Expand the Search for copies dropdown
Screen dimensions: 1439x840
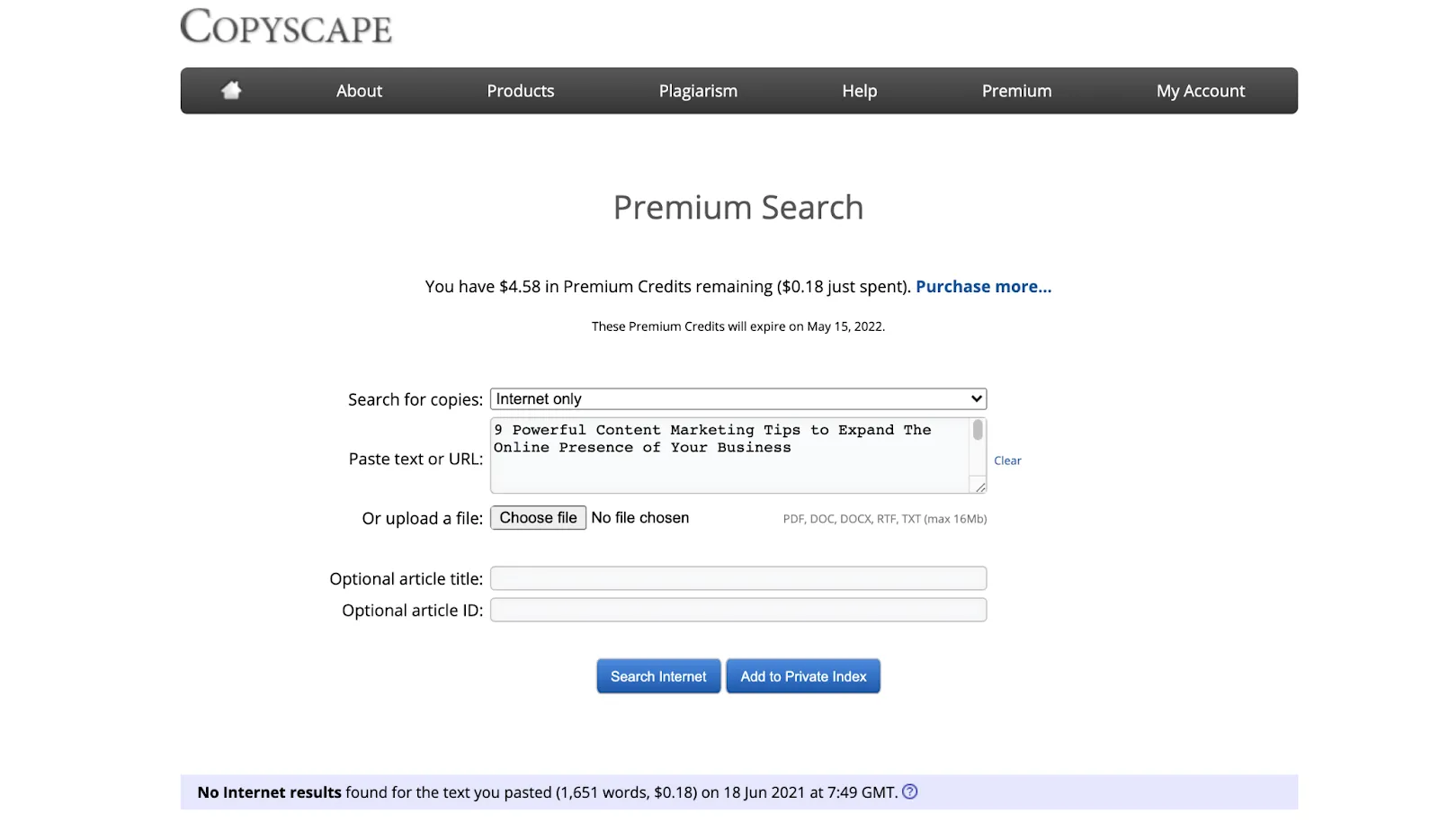click(x=738, y=398)
